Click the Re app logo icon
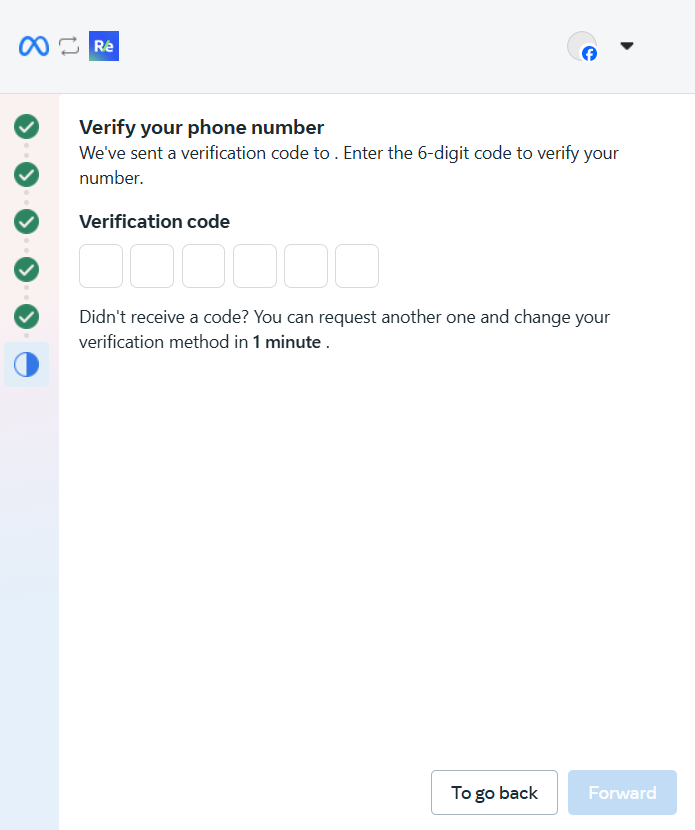695x830 pixels. tap(104, 46)
